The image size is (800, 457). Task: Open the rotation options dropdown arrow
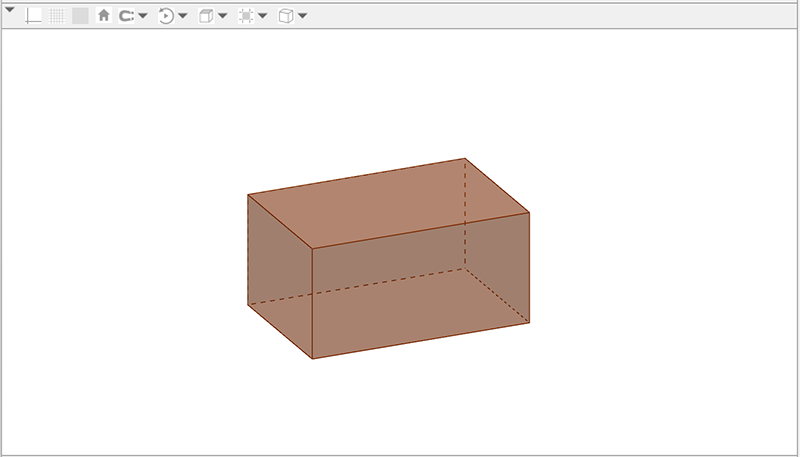pyautogui.click(x=183, y=16)
